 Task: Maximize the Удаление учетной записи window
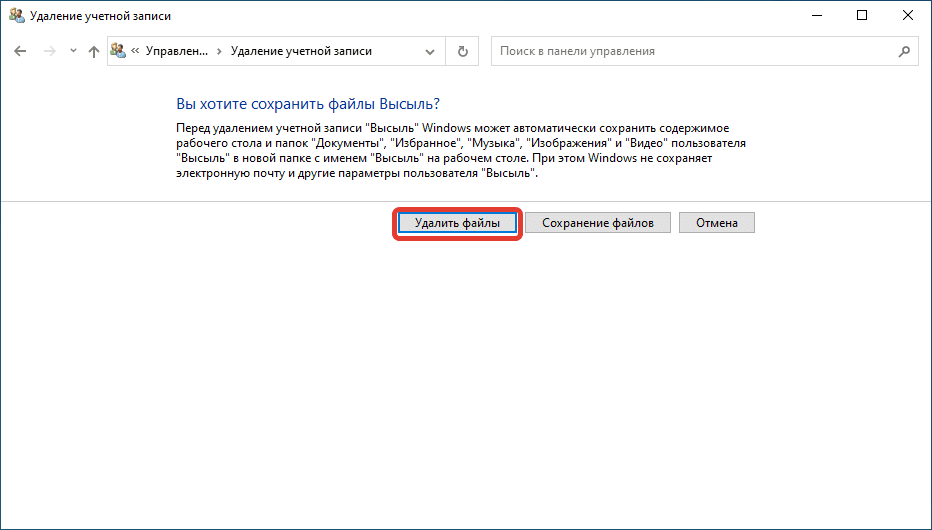click(x=862, y=15)
